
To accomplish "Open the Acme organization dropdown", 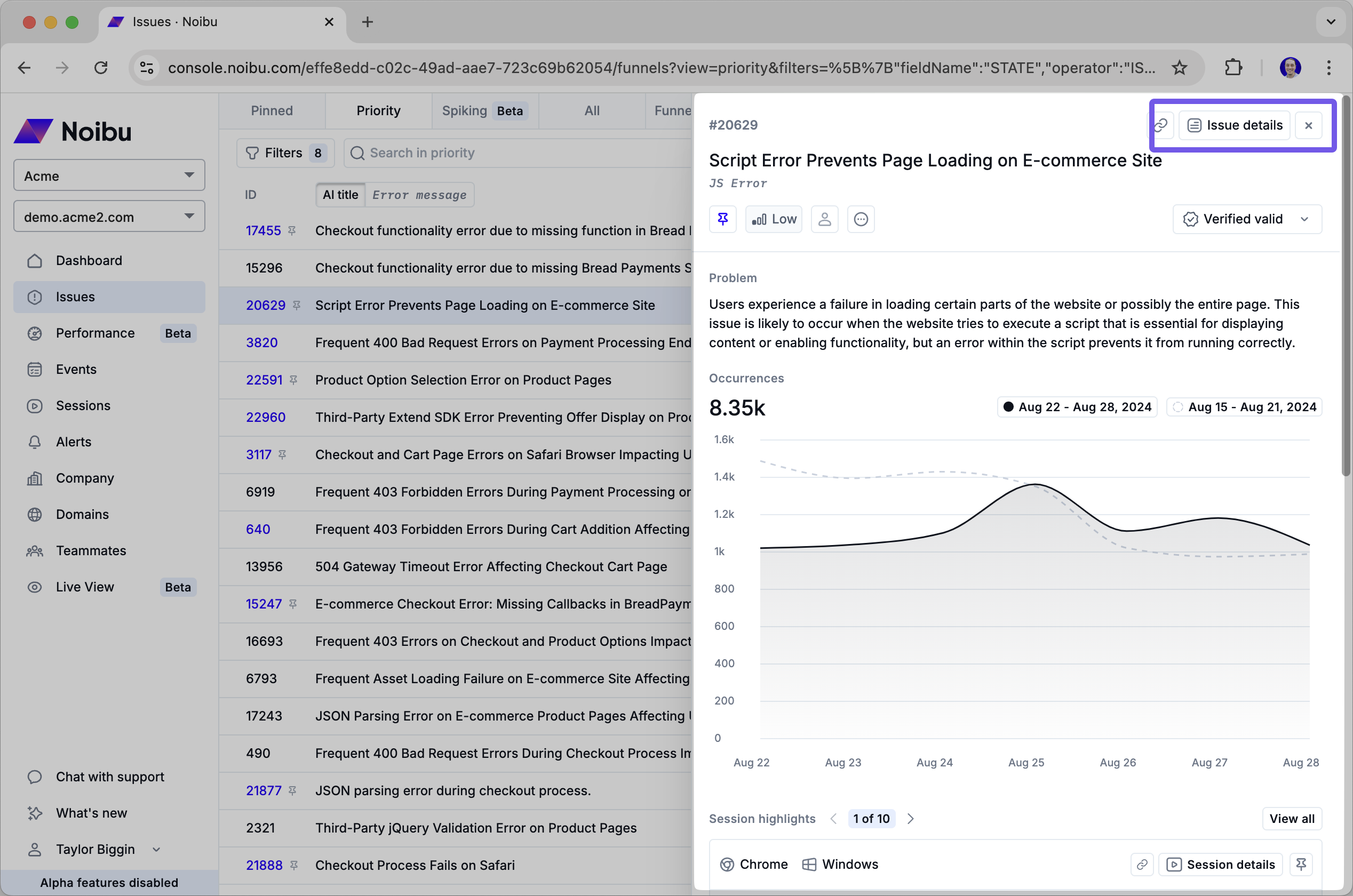I will (109, 175).
